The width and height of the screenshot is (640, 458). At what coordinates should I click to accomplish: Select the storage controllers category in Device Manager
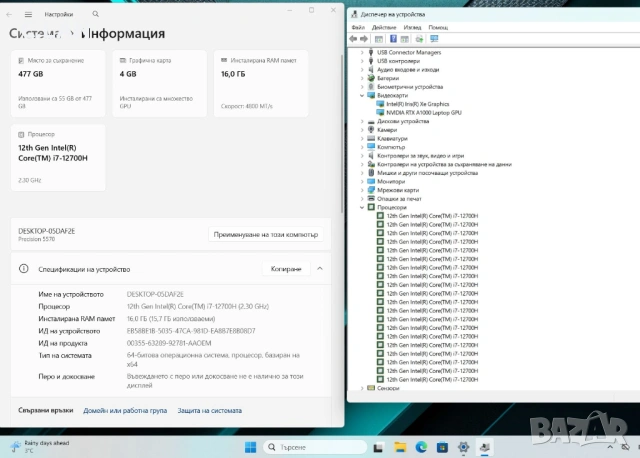coord(444,164)
